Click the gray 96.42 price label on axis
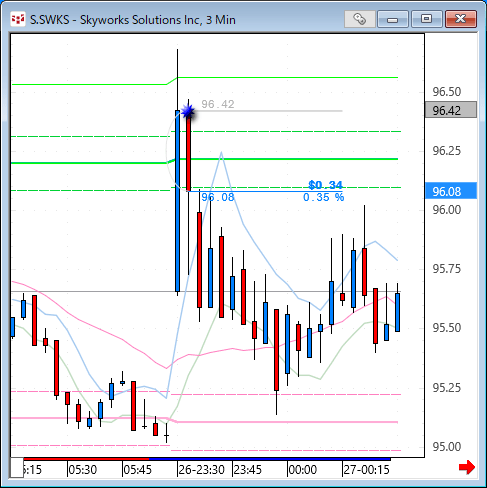Viewport: 487px width, 488px height. coord(451,110)
